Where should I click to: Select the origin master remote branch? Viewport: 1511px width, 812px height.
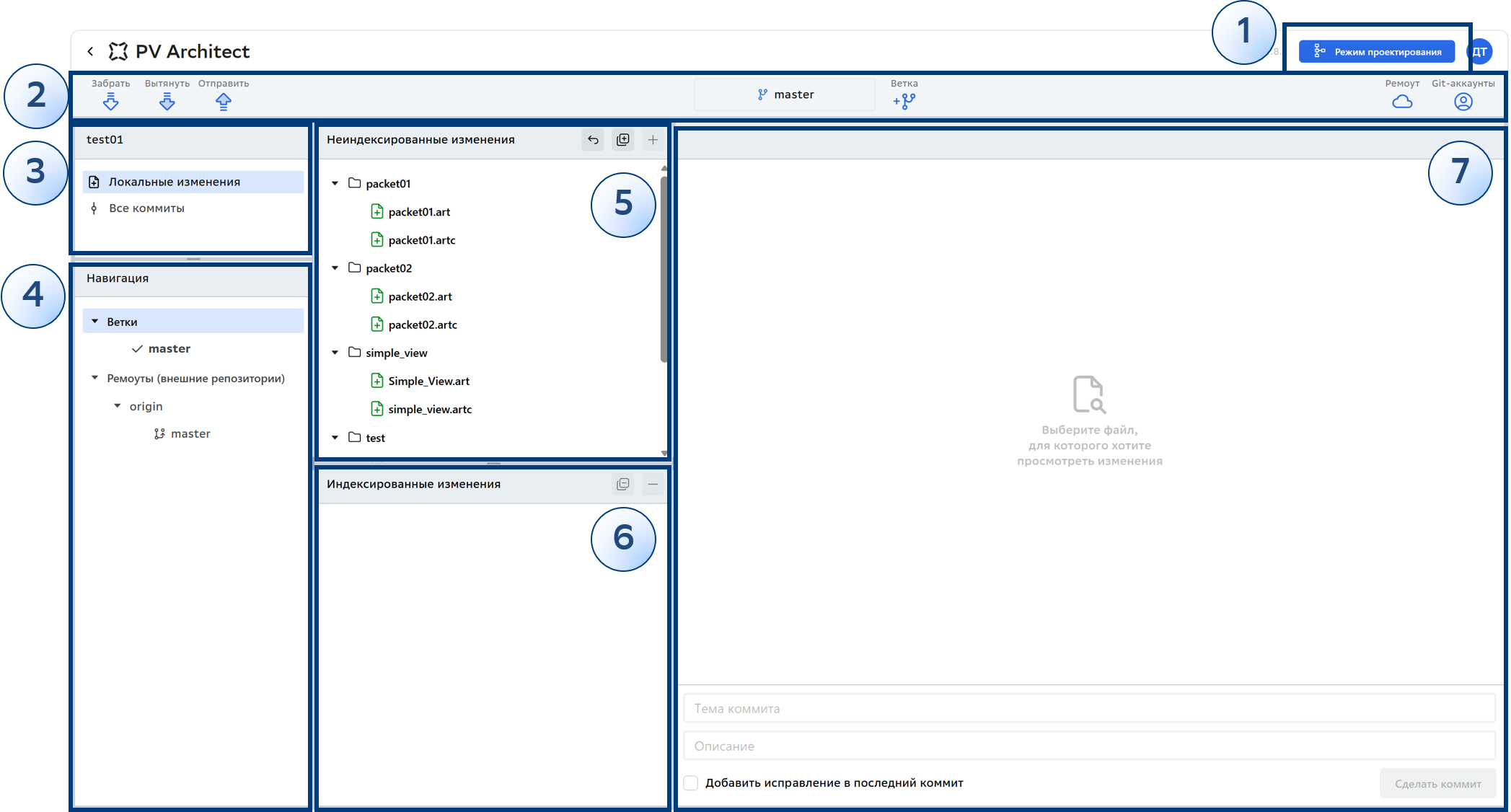click(190, 434)
